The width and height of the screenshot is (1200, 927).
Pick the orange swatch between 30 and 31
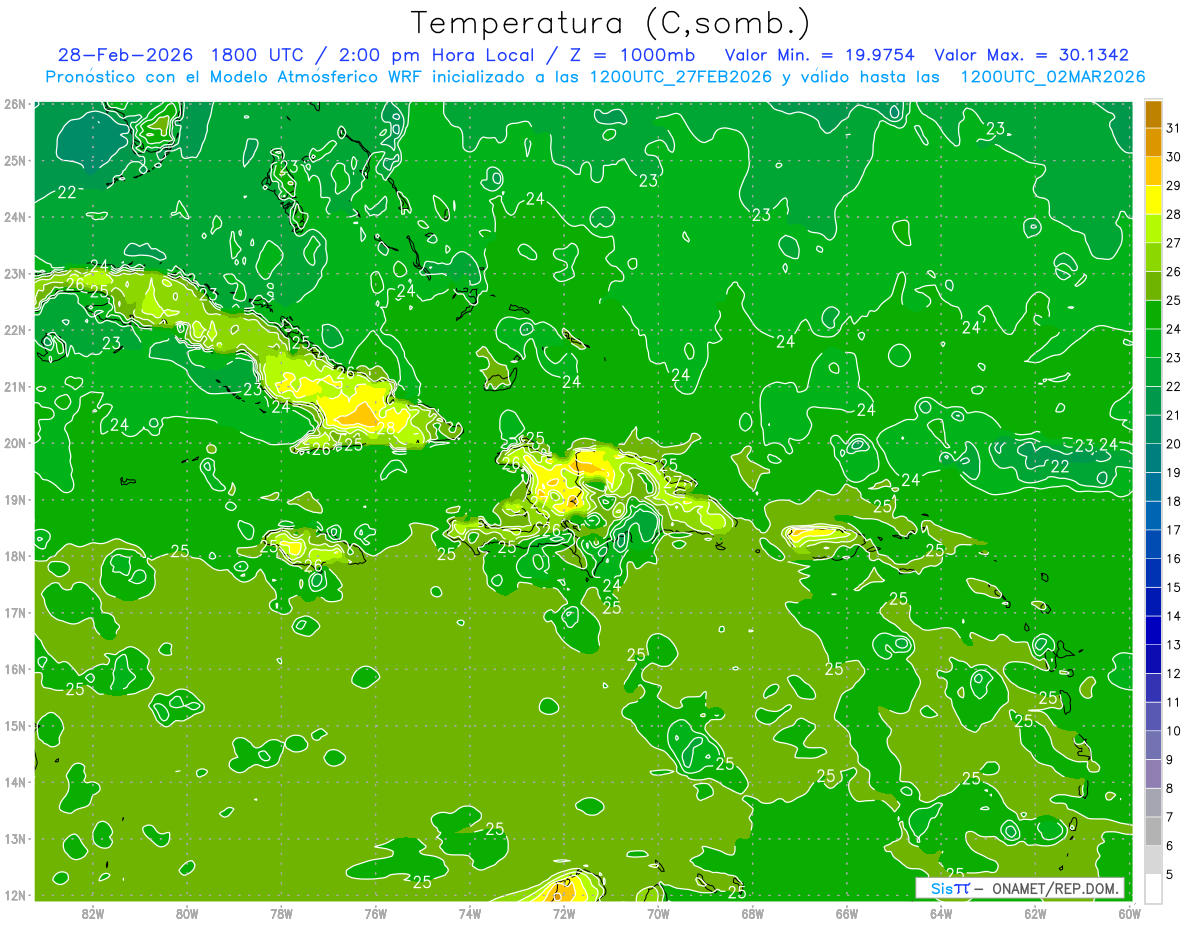1153,142
